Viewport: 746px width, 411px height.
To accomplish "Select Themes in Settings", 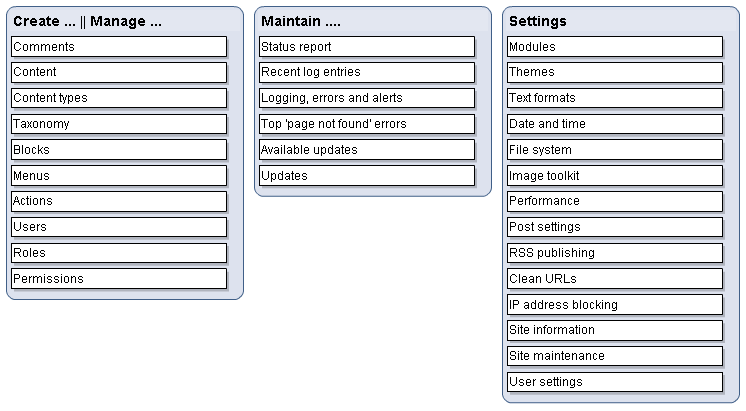I will (x=615, y=72).
